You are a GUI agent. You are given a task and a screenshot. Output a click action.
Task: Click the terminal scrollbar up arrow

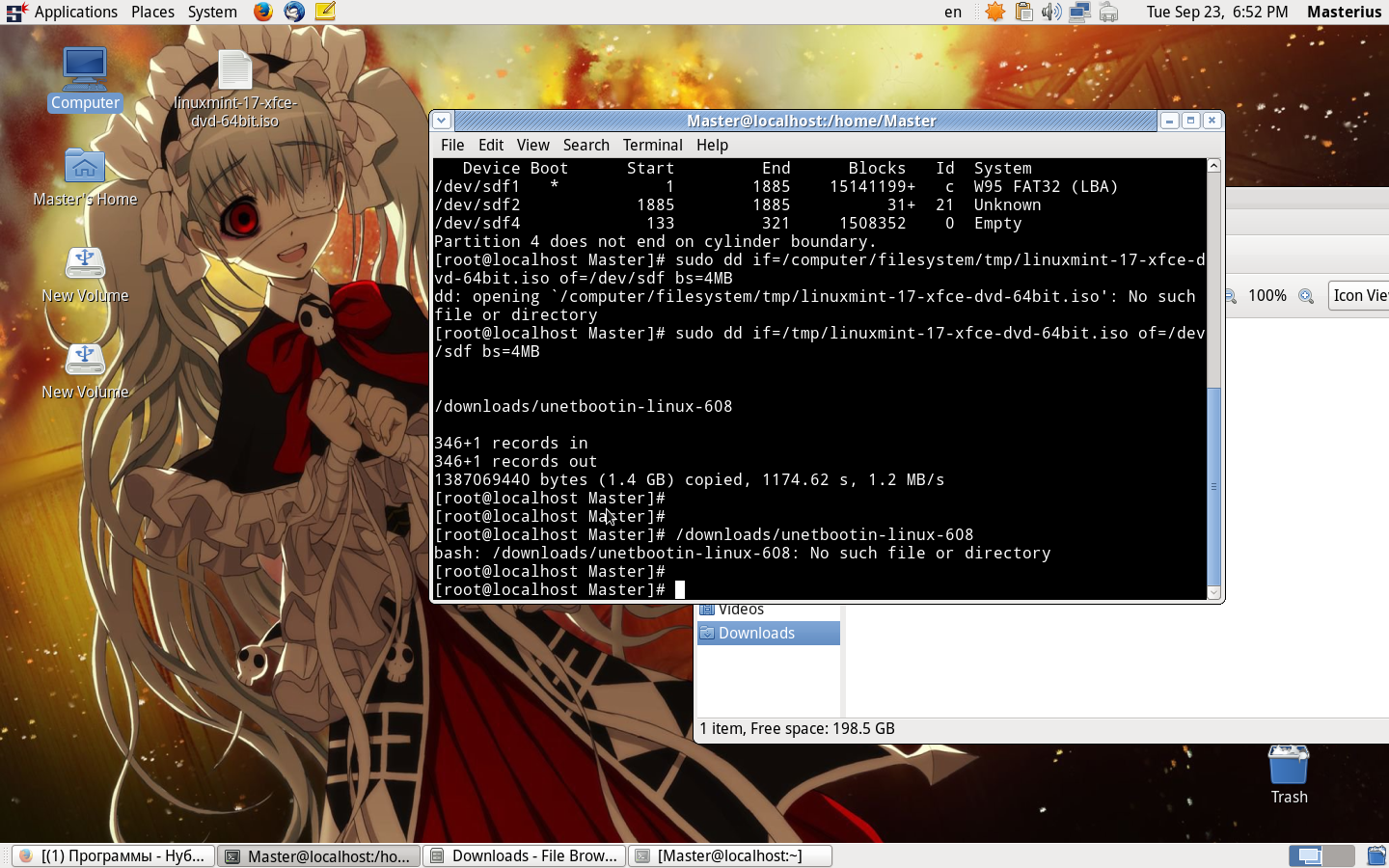pos(1214,166)
